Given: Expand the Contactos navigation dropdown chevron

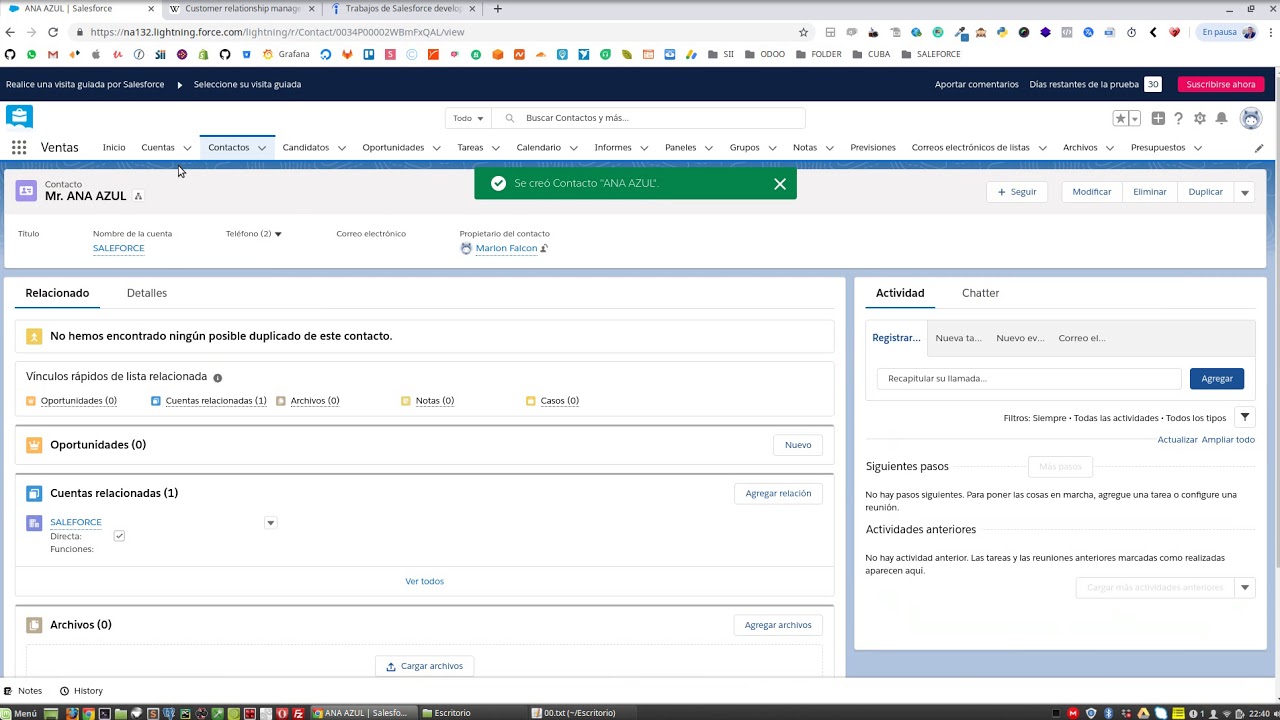Looking at the screenshot, I should [x=262, y=148].
